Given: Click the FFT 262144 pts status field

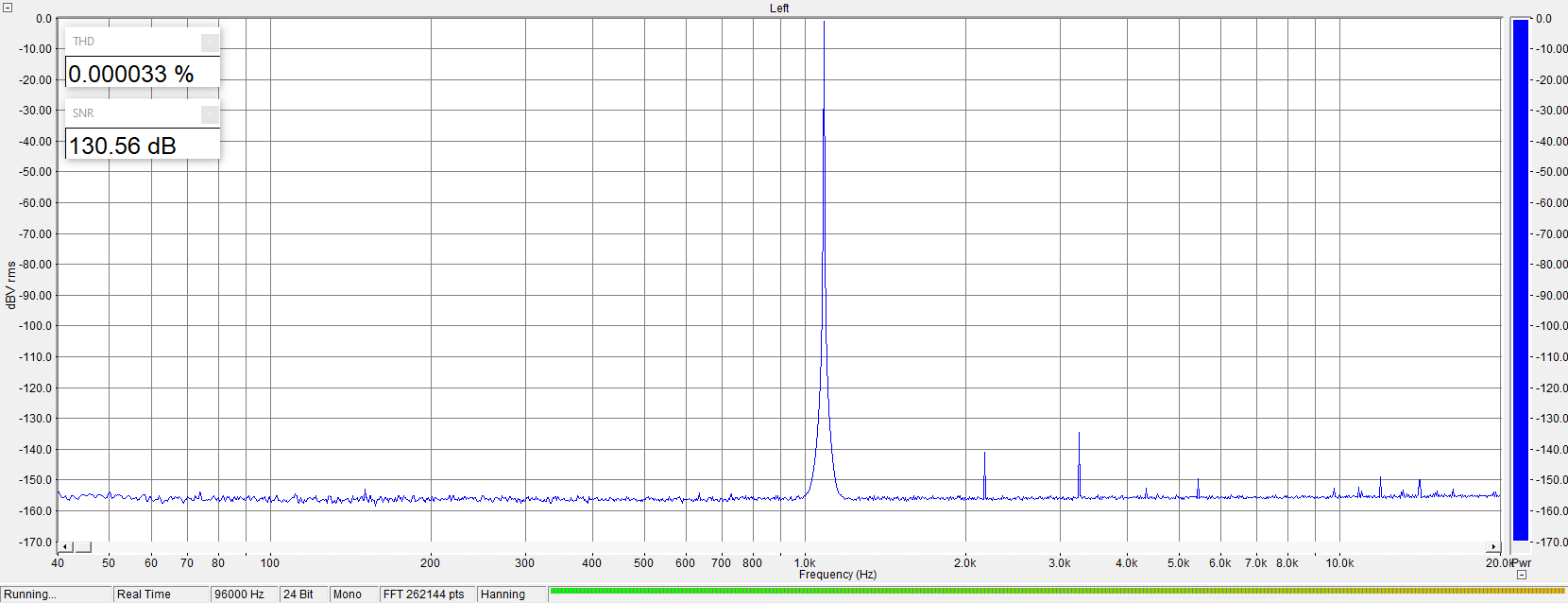Looking at the screenshot, I should [424, 594].
